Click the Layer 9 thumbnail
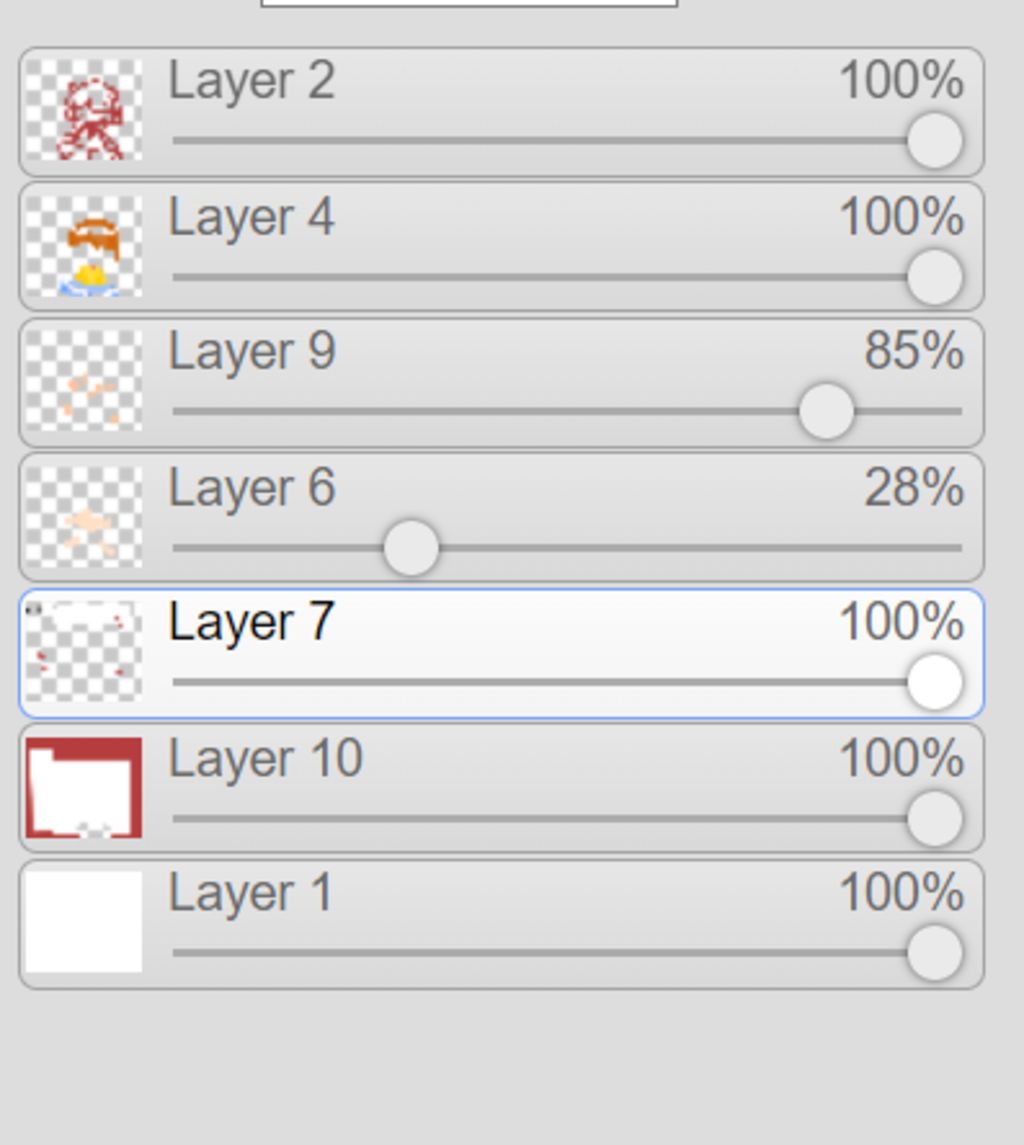 pyautogui.click(x=83, y=381)
